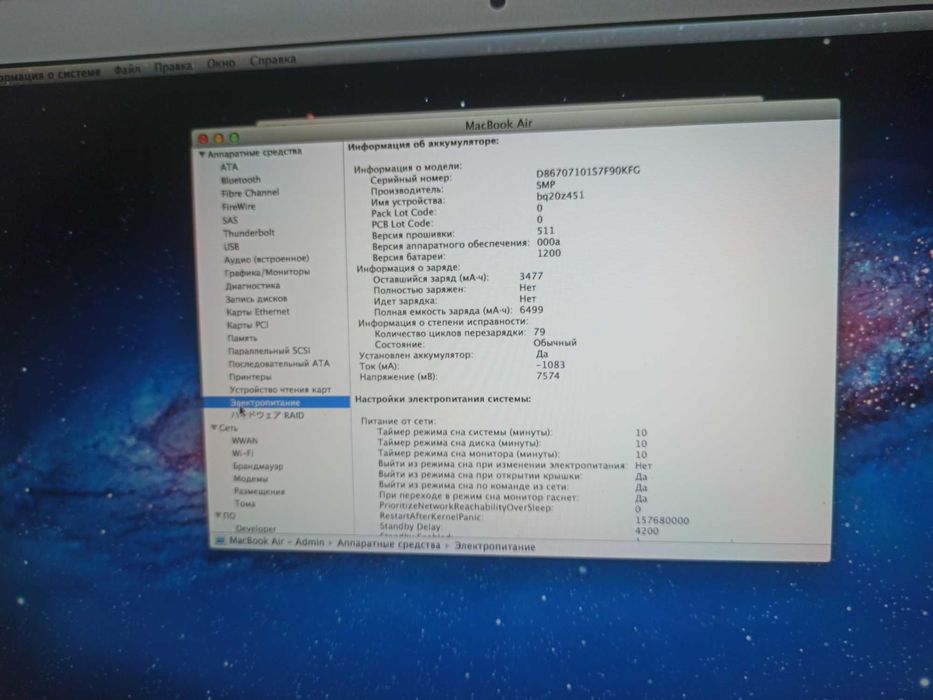This screenshot has height=700, width=933.
Task: Select Аудио (встроенное) in the sidebar
Action: pos(267,259)
